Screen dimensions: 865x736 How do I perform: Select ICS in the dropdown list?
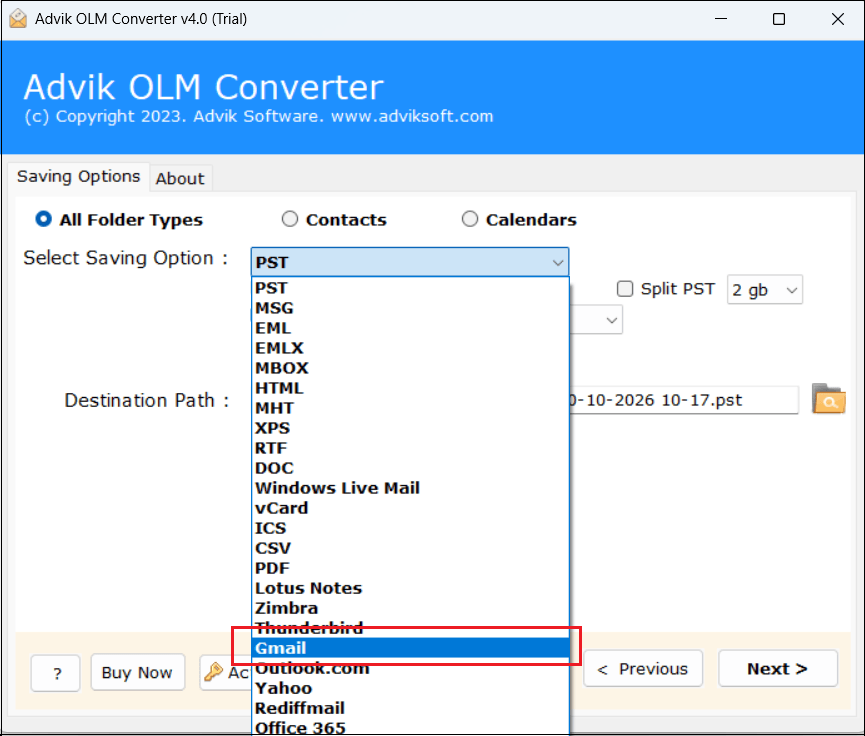pos(410,528)
